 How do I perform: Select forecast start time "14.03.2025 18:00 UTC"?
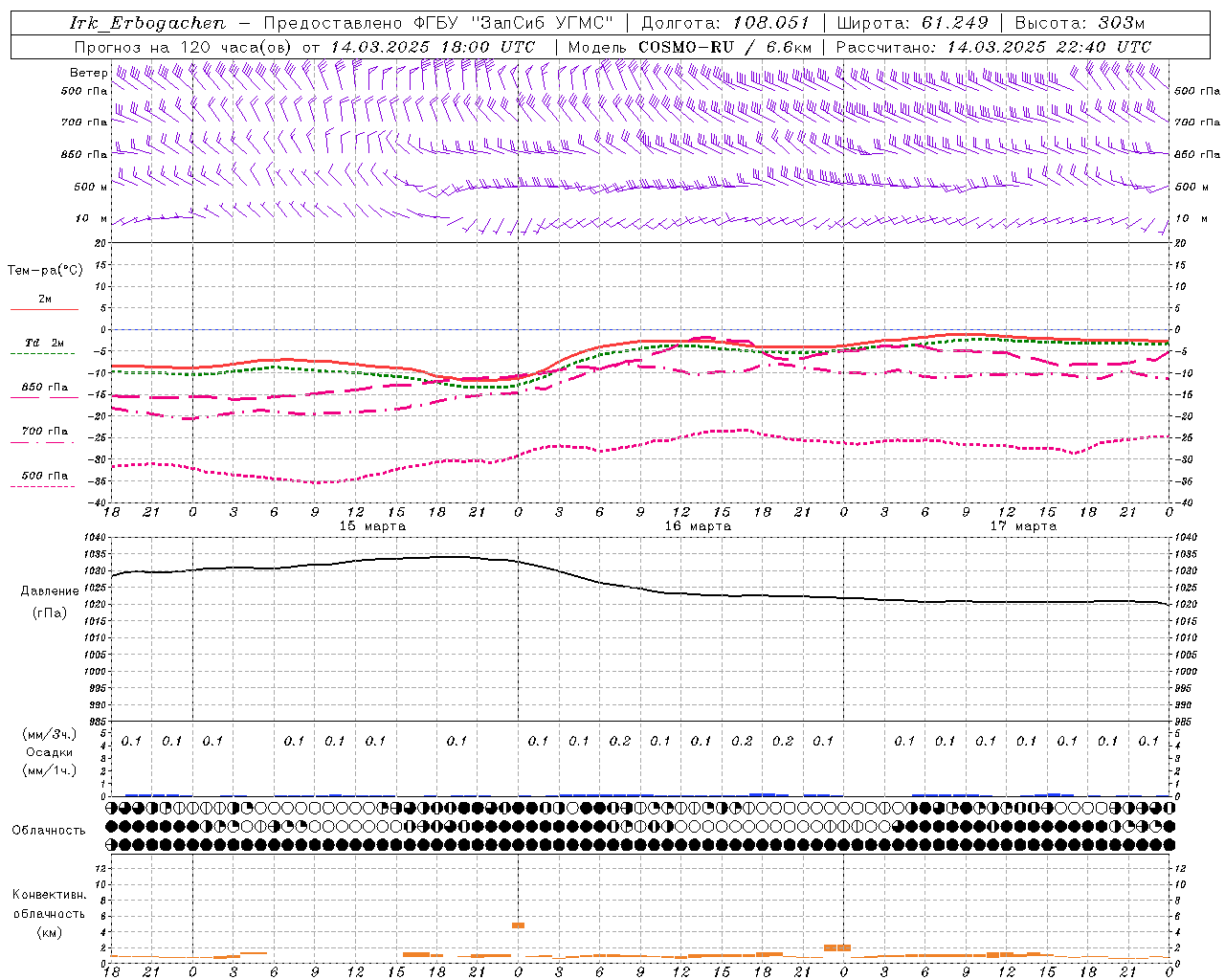[x=433, y=47]
